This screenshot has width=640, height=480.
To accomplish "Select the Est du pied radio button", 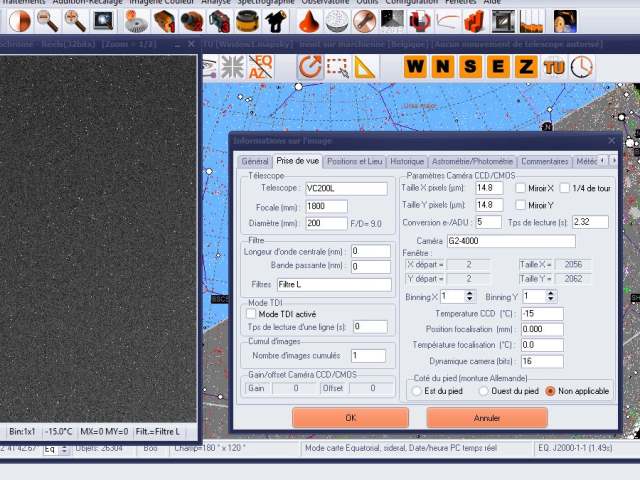I will (416, 391).
